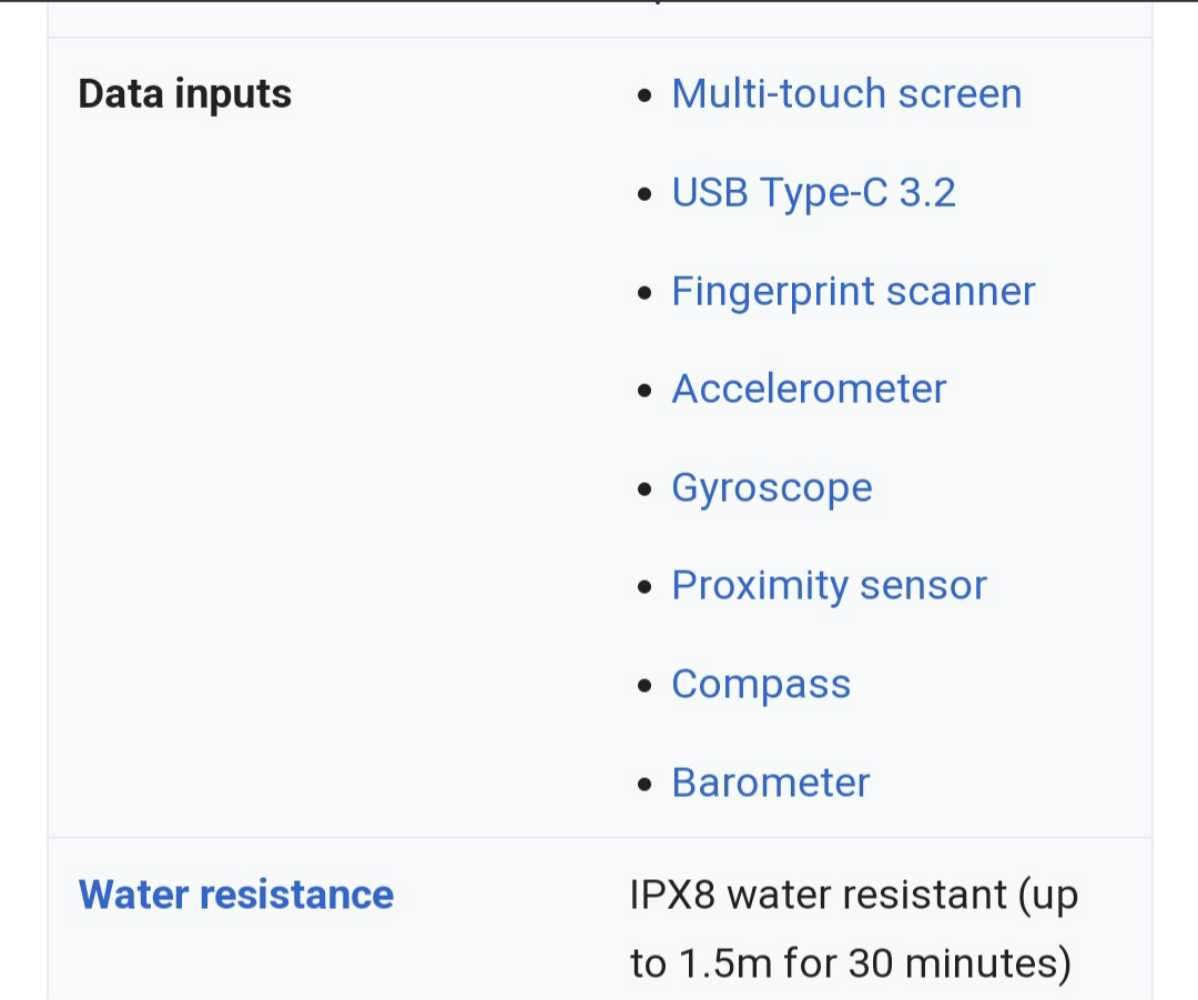The image size is (1198, 1000).
Task: Visit the Barometer link
Action: pos(770,782)
